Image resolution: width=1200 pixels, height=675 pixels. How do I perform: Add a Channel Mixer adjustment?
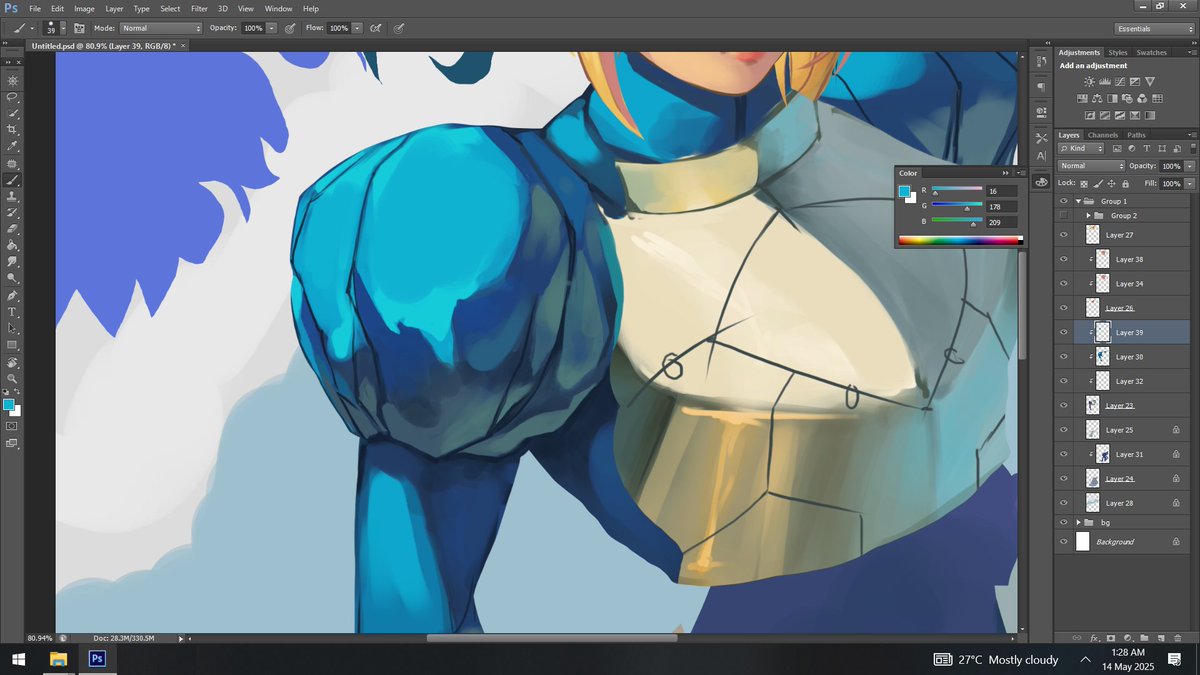coord(1143,98)
